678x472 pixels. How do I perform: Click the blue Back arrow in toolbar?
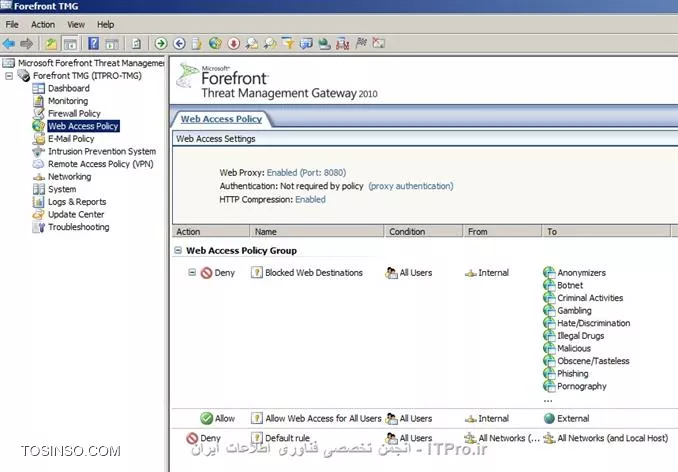pyautogui.click(x=9, y=44)
